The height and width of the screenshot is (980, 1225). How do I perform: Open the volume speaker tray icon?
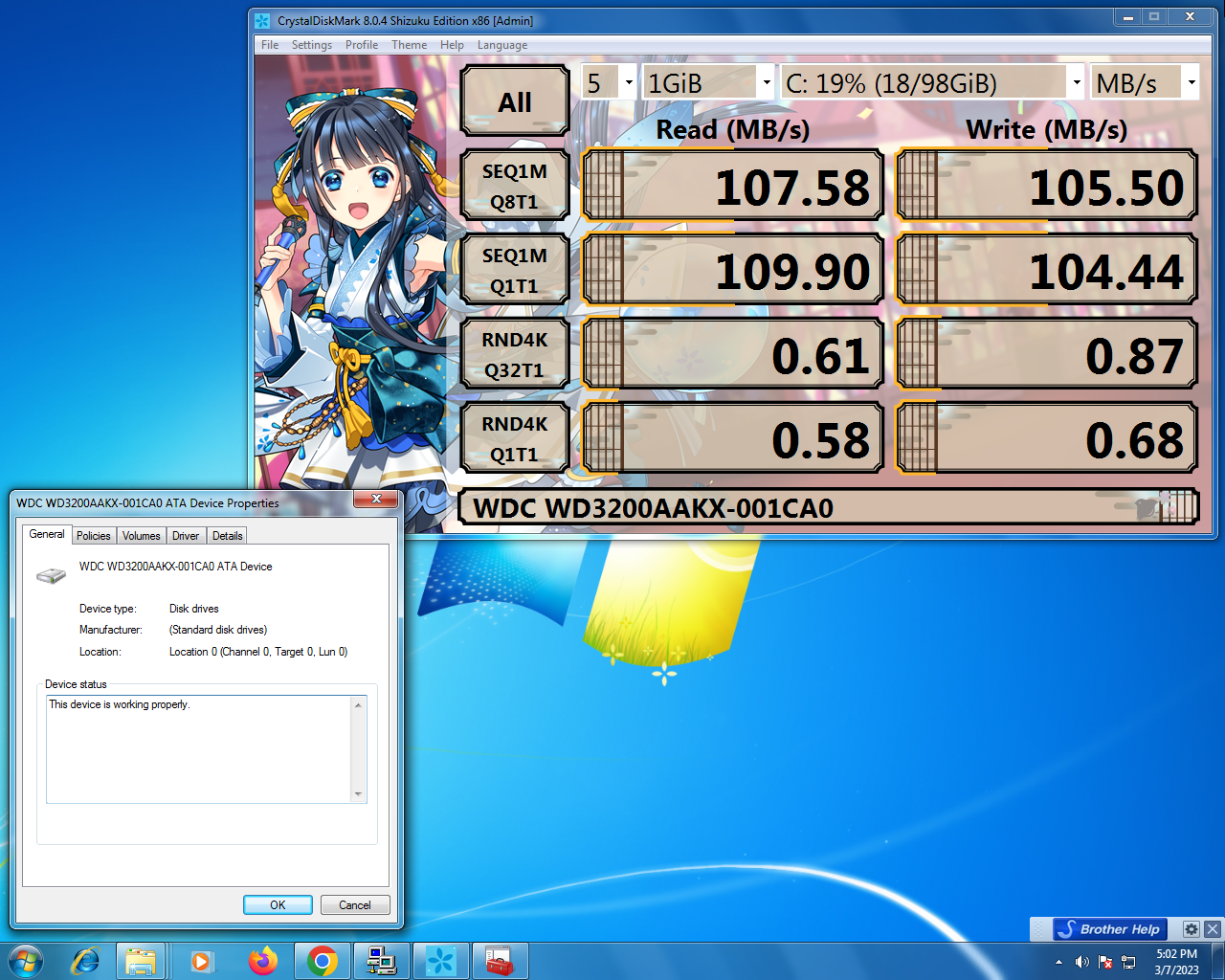1082,962
